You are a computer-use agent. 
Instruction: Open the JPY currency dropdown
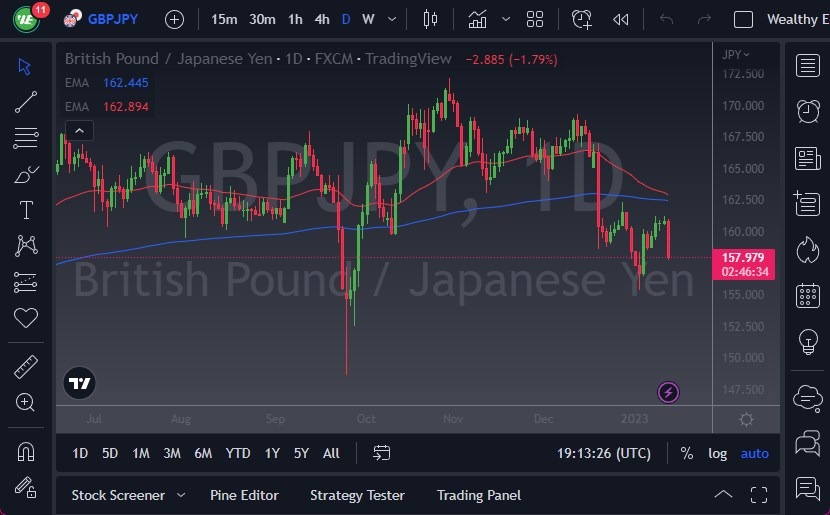[x=736, y=54]
